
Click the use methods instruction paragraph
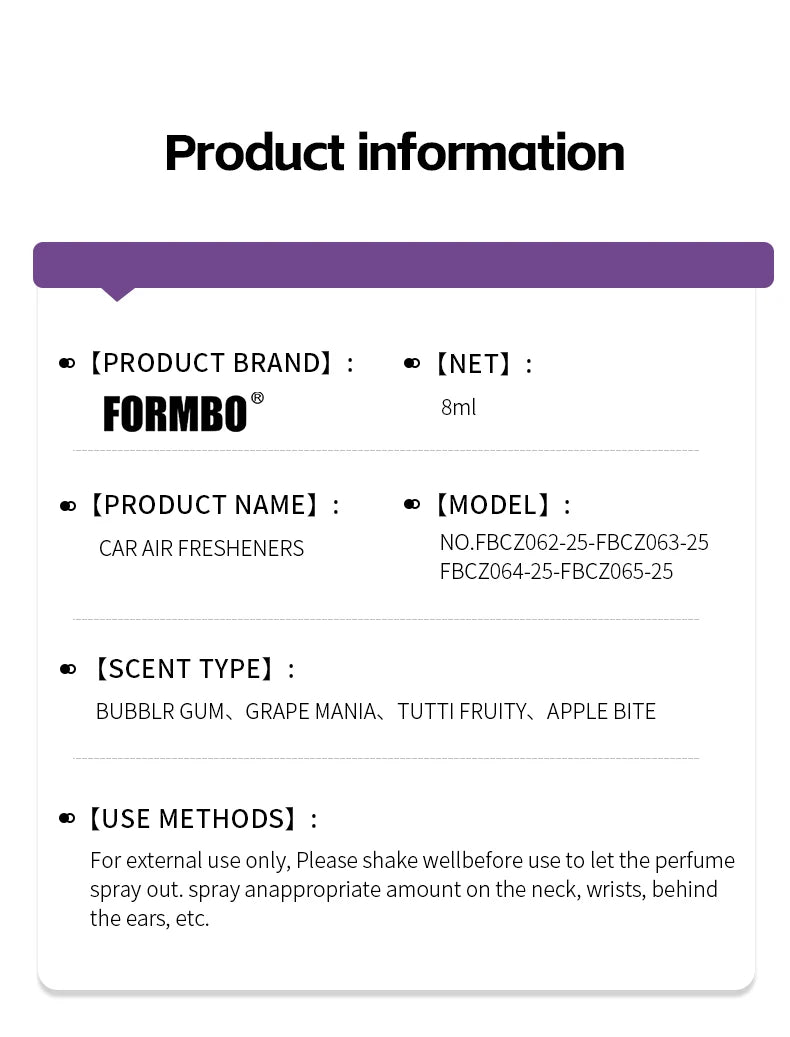(x=413, y=890)
